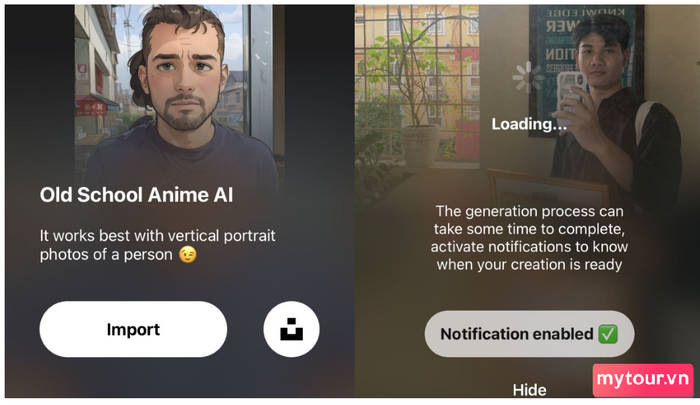Click the green checkmark emoji

[x=608, y=334]
